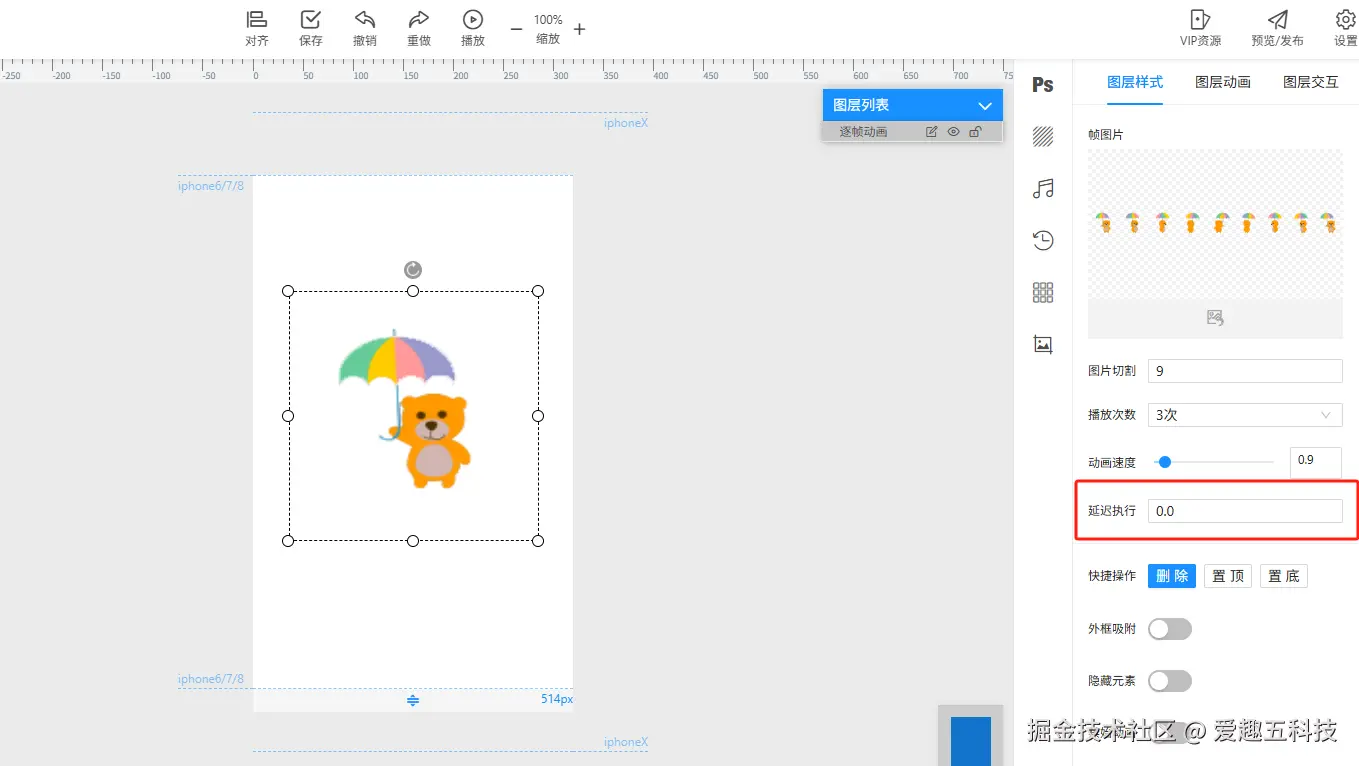Image resolution: width=1359 pixels, height=766 pixels.
Task: Collapse the 图层列表 panel
Action: [x=985, y=105]
